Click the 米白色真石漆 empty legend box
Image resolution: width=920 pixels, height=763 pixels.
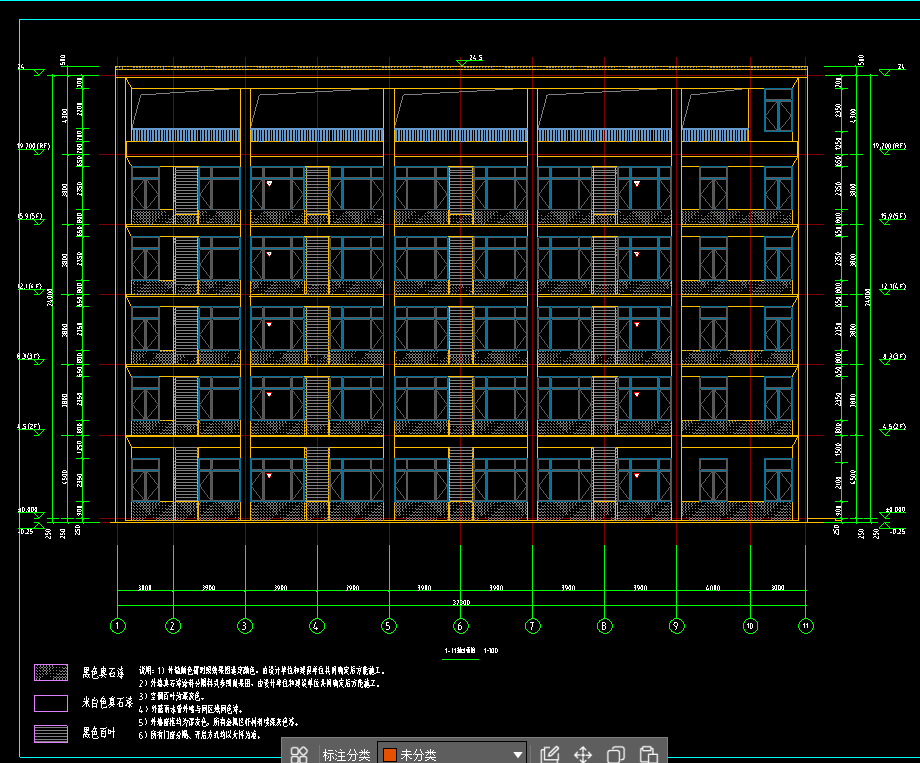pos(51,703)
